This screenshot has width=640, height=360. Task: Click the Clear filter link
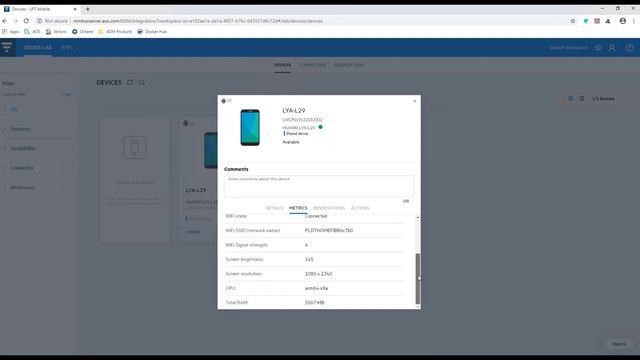coord(66,94)
